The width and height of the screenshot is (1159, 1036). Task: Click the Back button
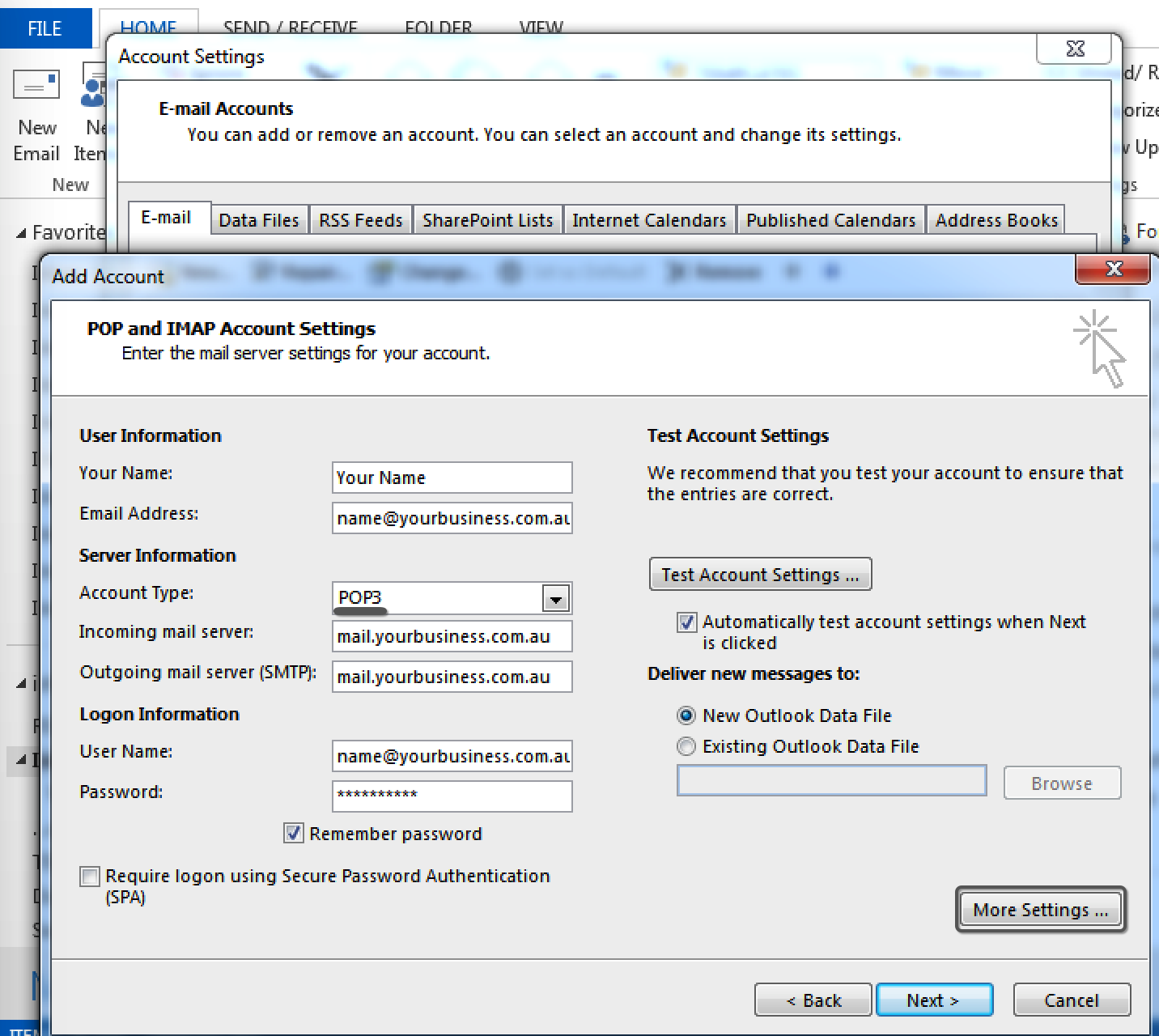pyautogui.click(x=813, y=1000)
